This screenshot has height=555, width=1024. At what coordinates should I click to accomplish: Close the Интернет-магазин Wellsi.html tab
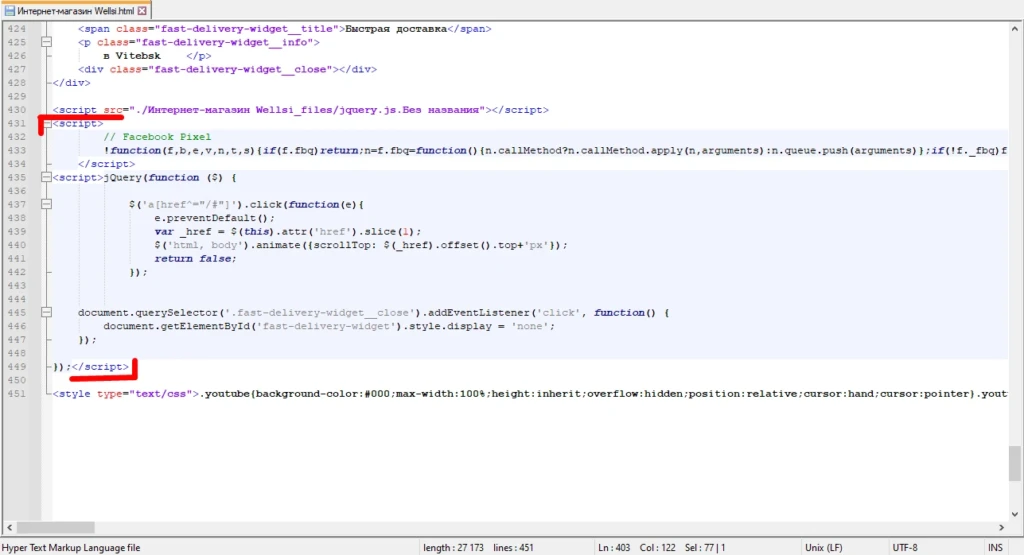click(x=142, y=10)
